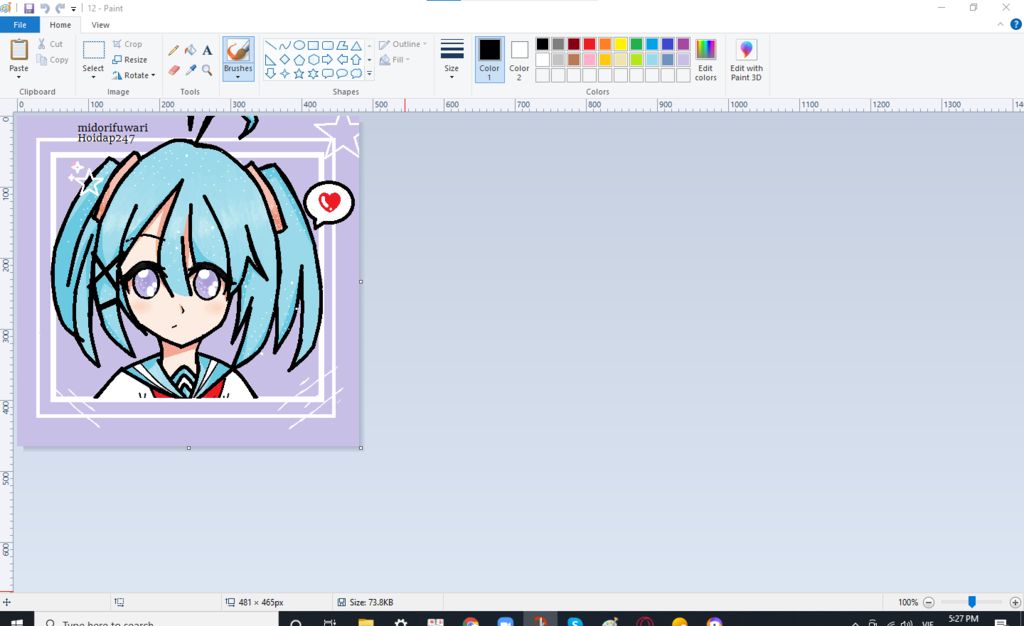Choose the Diamond shape
The image size is (1024, 626).
point(285,60)
